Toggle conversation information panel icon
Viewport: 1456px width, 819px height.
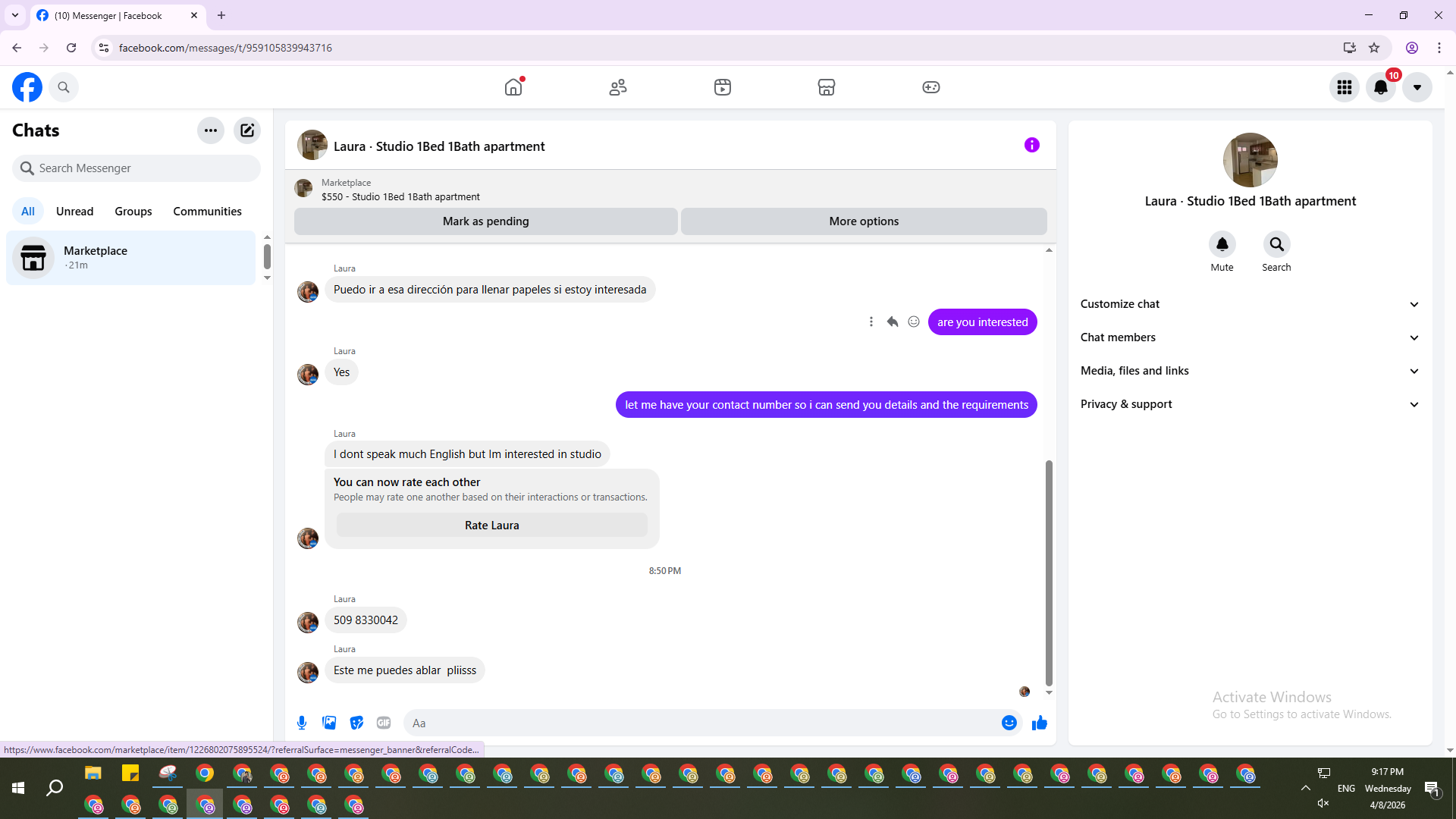1031,145
